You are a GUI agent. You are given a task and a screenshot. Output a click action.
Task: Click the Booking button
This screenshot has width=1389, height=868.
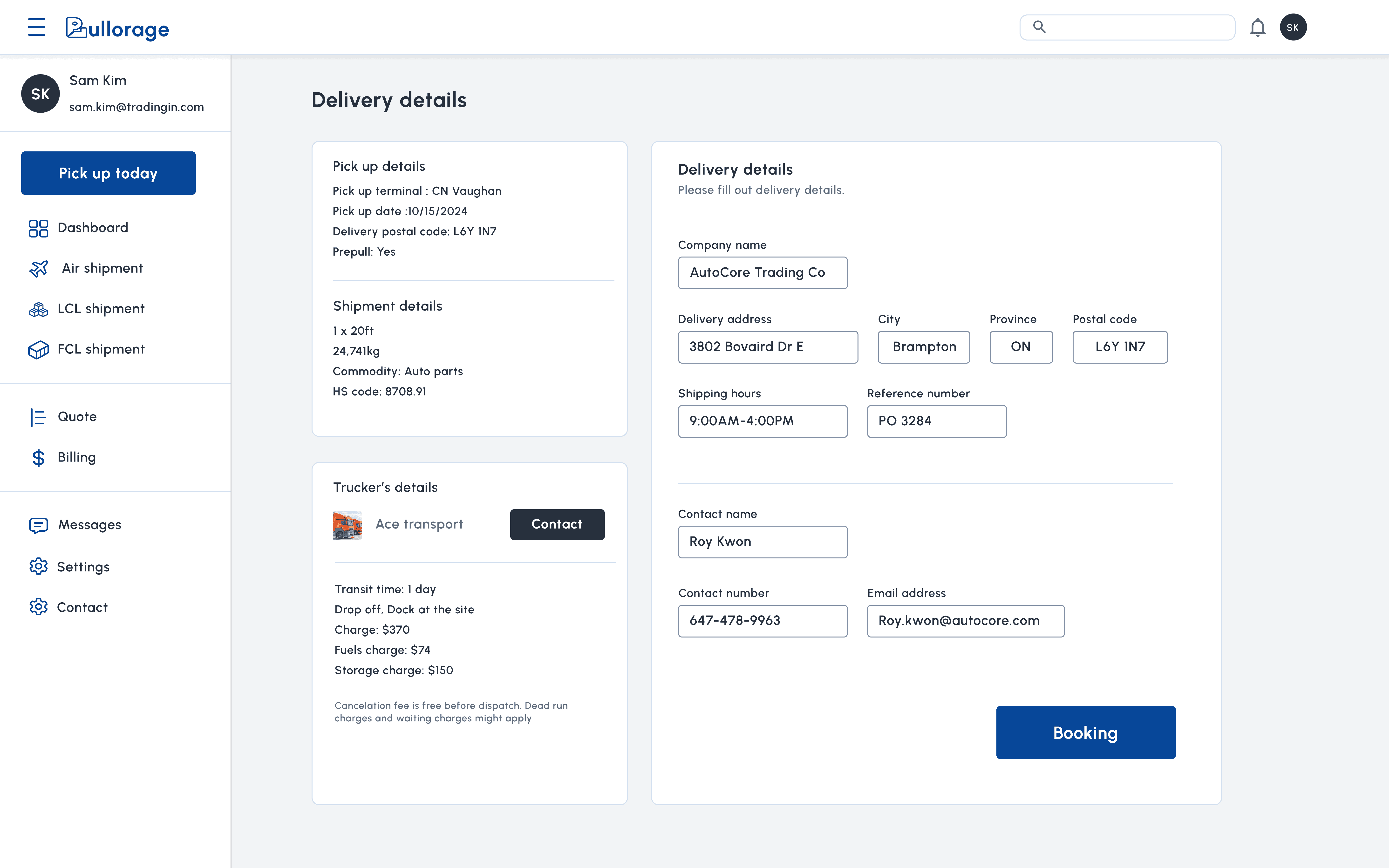(x=1085, y=732)
